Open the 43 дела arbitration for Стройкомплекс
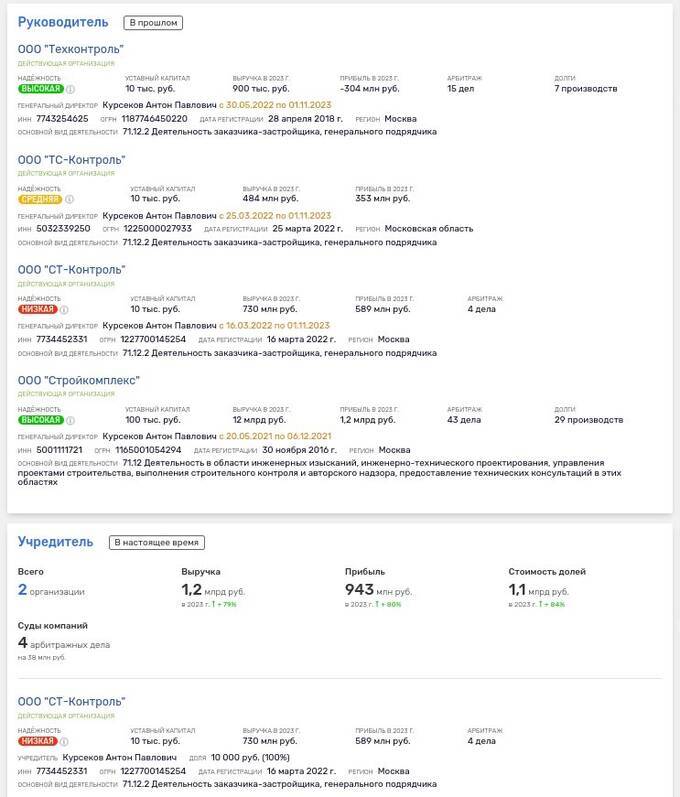 point(464,420)
